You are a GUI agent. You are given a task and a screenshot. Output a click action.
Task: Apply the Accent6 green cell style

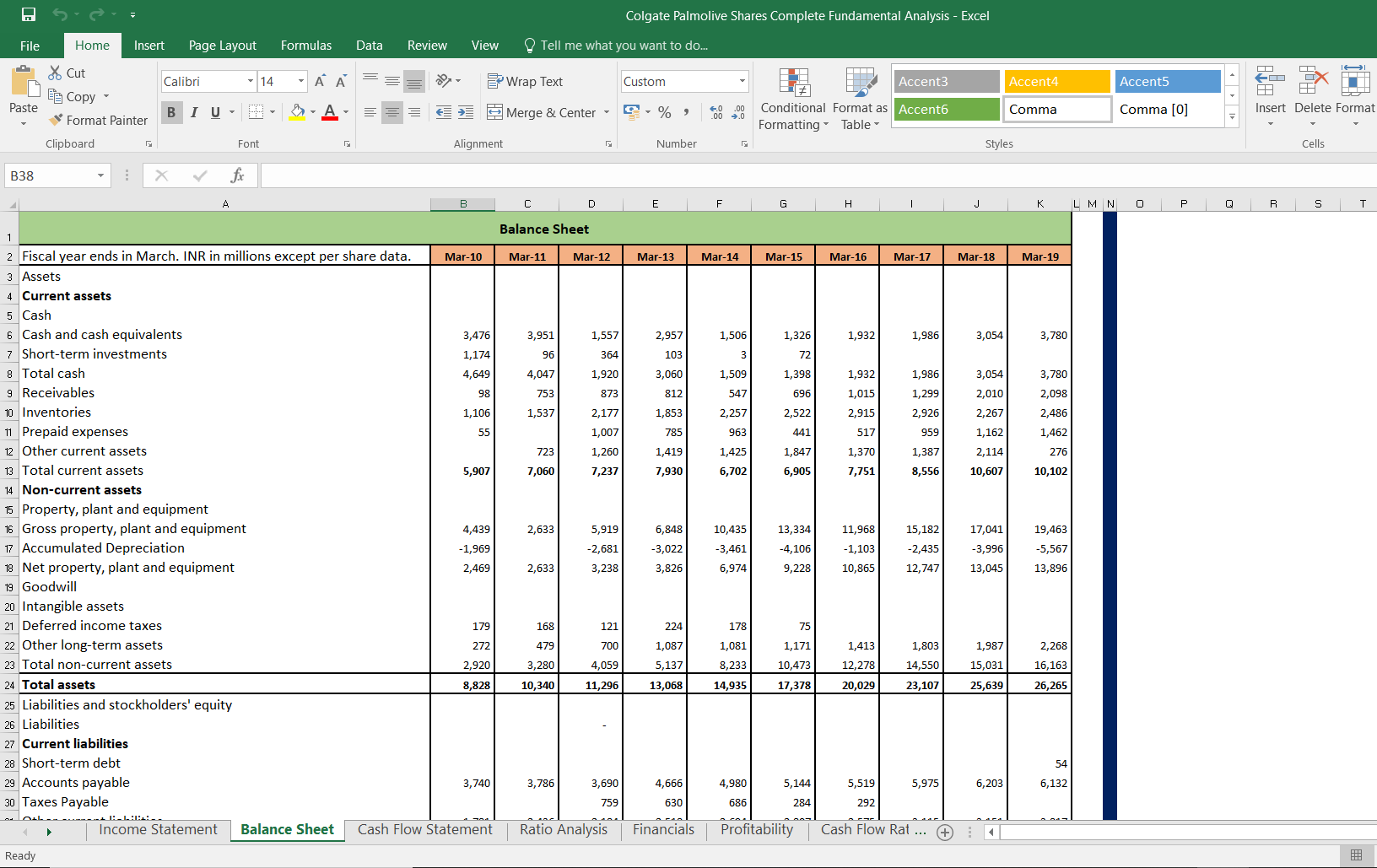(x=947, y=109)
